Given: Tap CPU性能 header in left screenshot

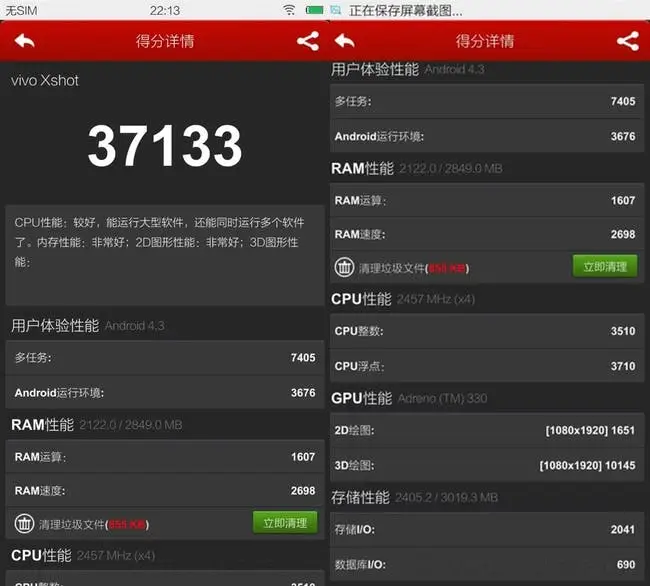Looking at the screenshot, I should 83,555.
